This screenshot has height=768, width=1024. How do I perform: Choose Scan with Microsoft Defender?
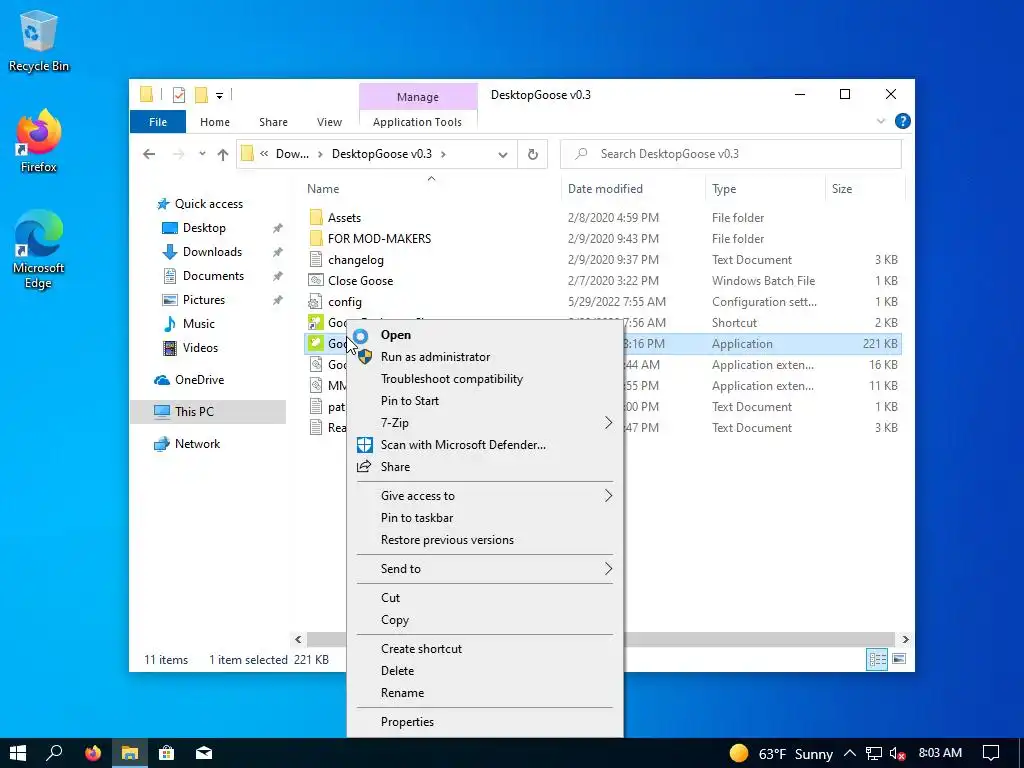[x=485, y=445]
